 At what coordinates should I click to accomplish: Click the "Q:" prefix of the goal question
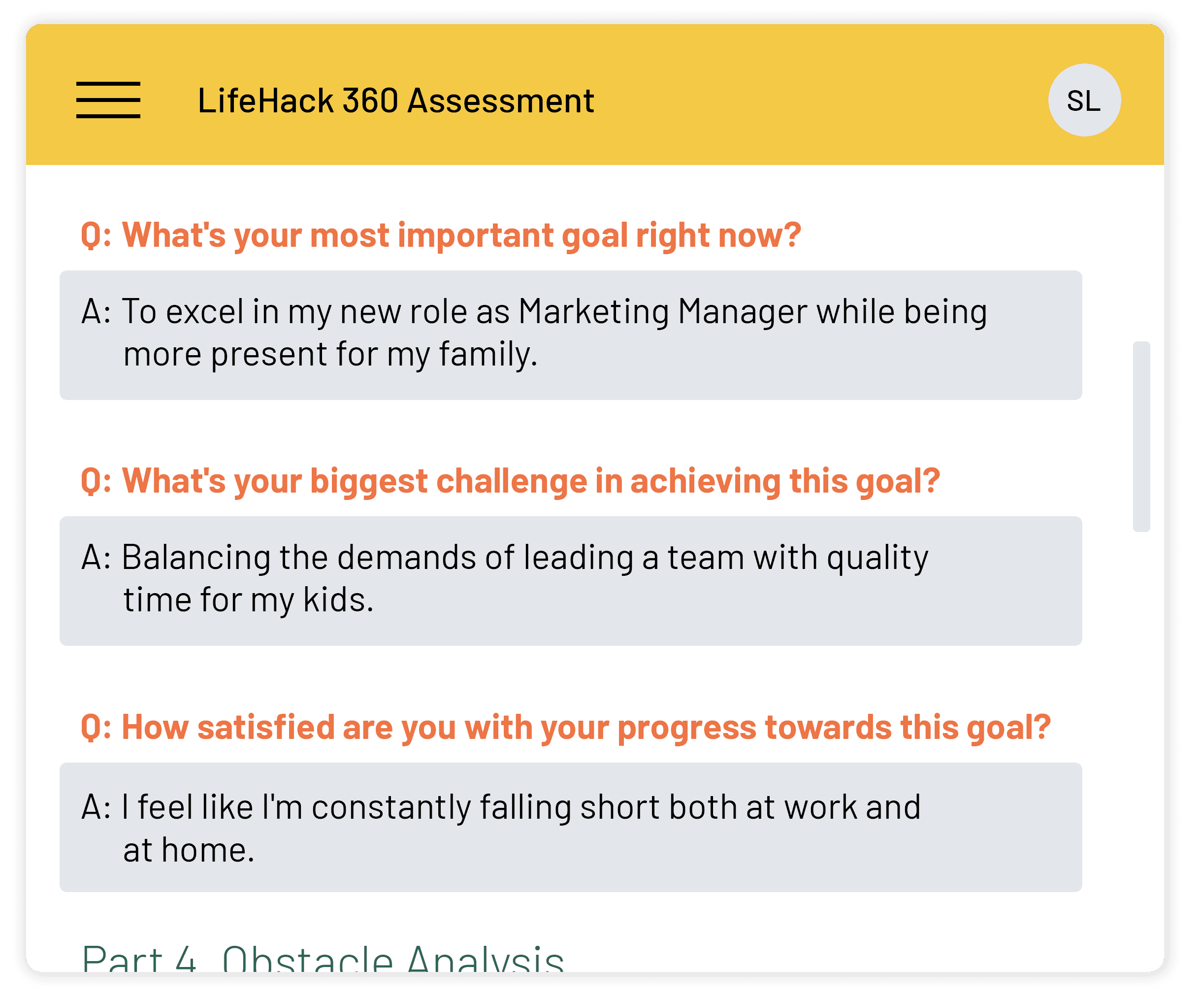pos(96,235)
